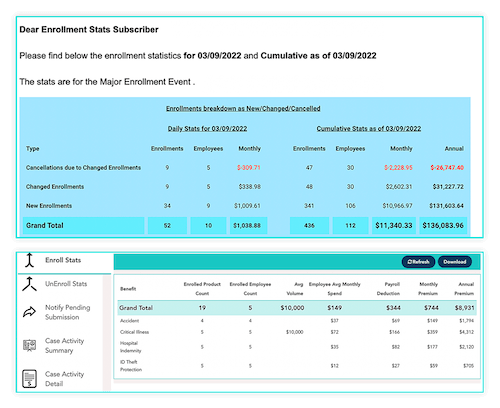Click cumulative annual grand total $136,083.96

pyautogui.click(x=443, y=225)
